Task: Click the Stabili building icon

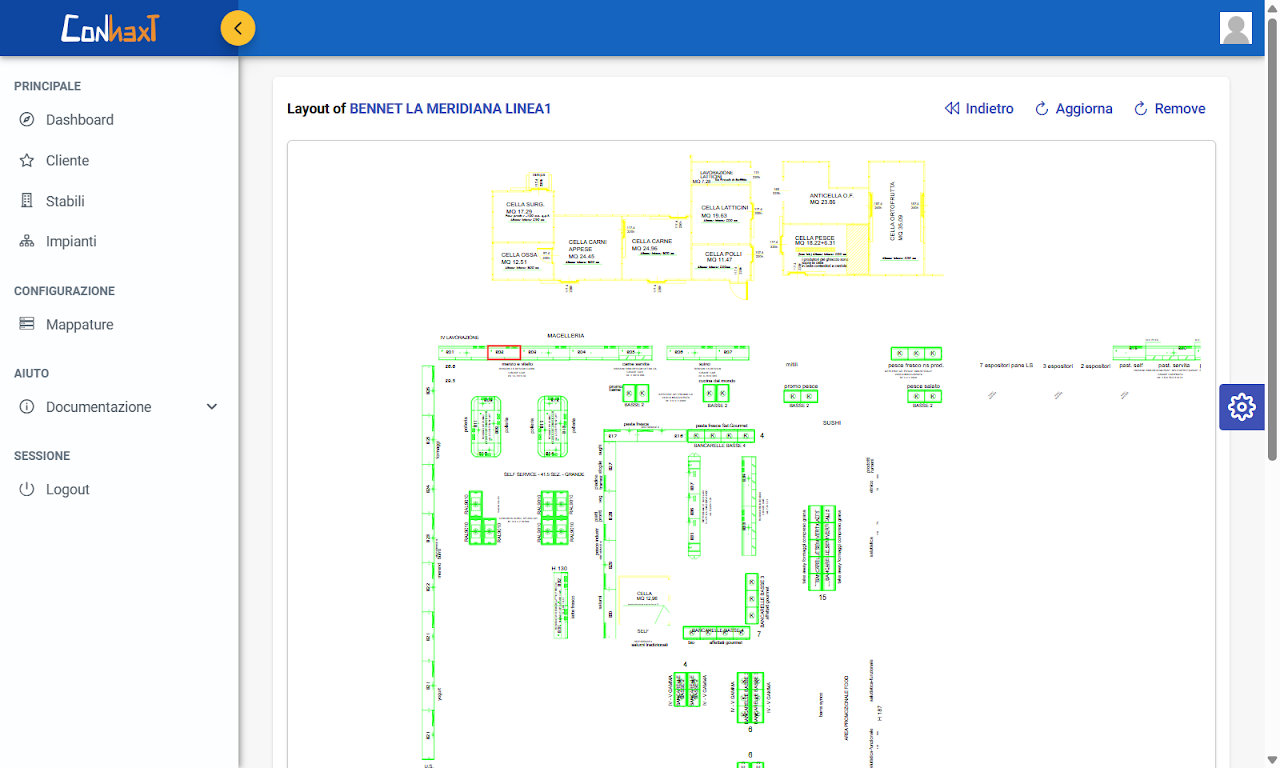Action: coord(27,201)
